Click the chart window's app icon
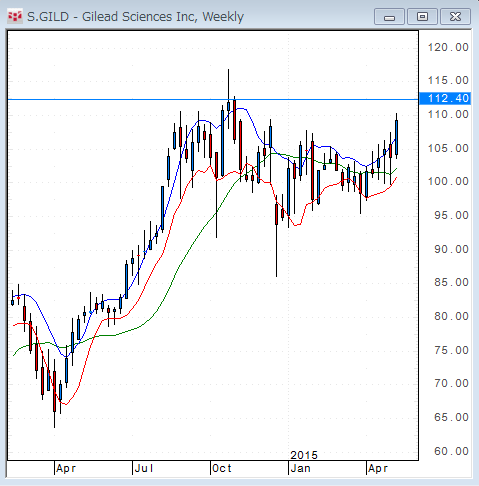The height and width of the screenshot is (486, 479). click(15, 16)
